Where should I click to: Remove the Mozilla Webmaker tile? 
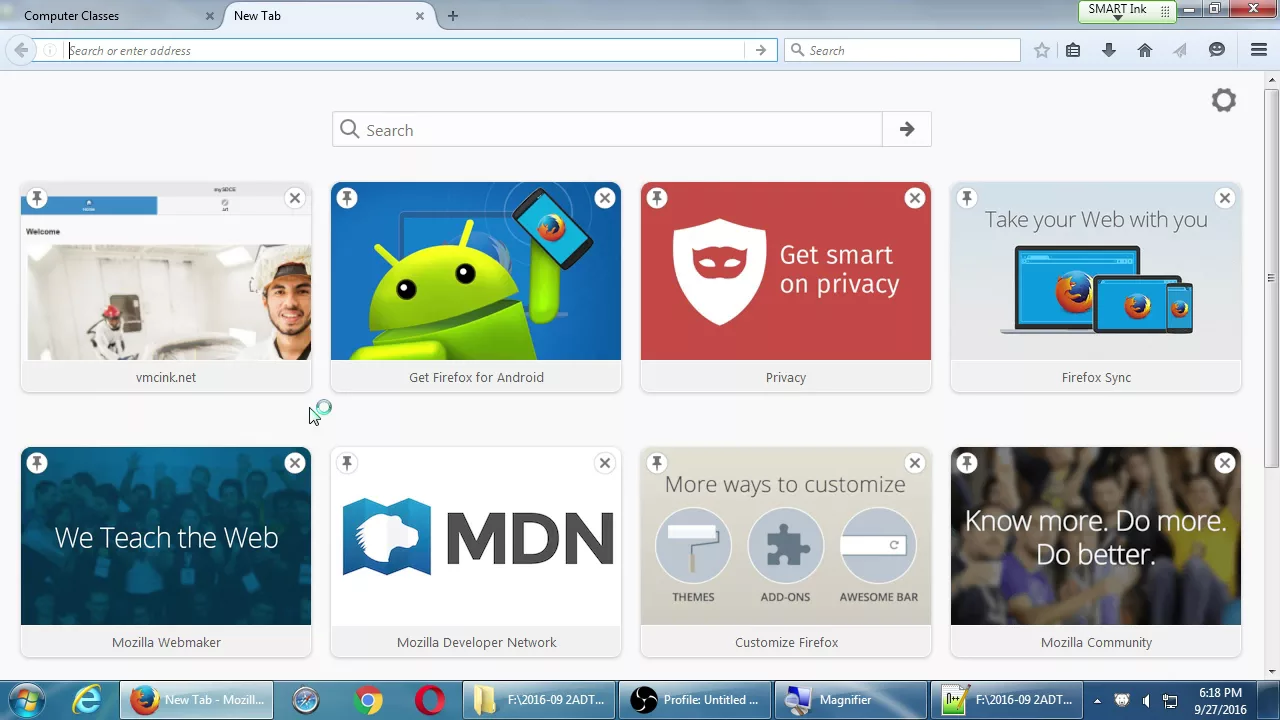[x=295, y=463]
